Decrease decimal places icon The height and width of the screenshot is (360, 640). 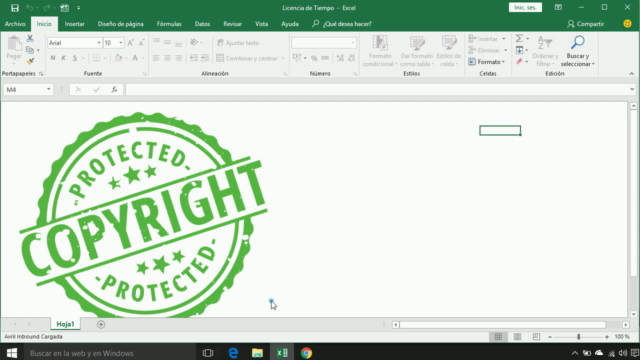tap(351, 58)
